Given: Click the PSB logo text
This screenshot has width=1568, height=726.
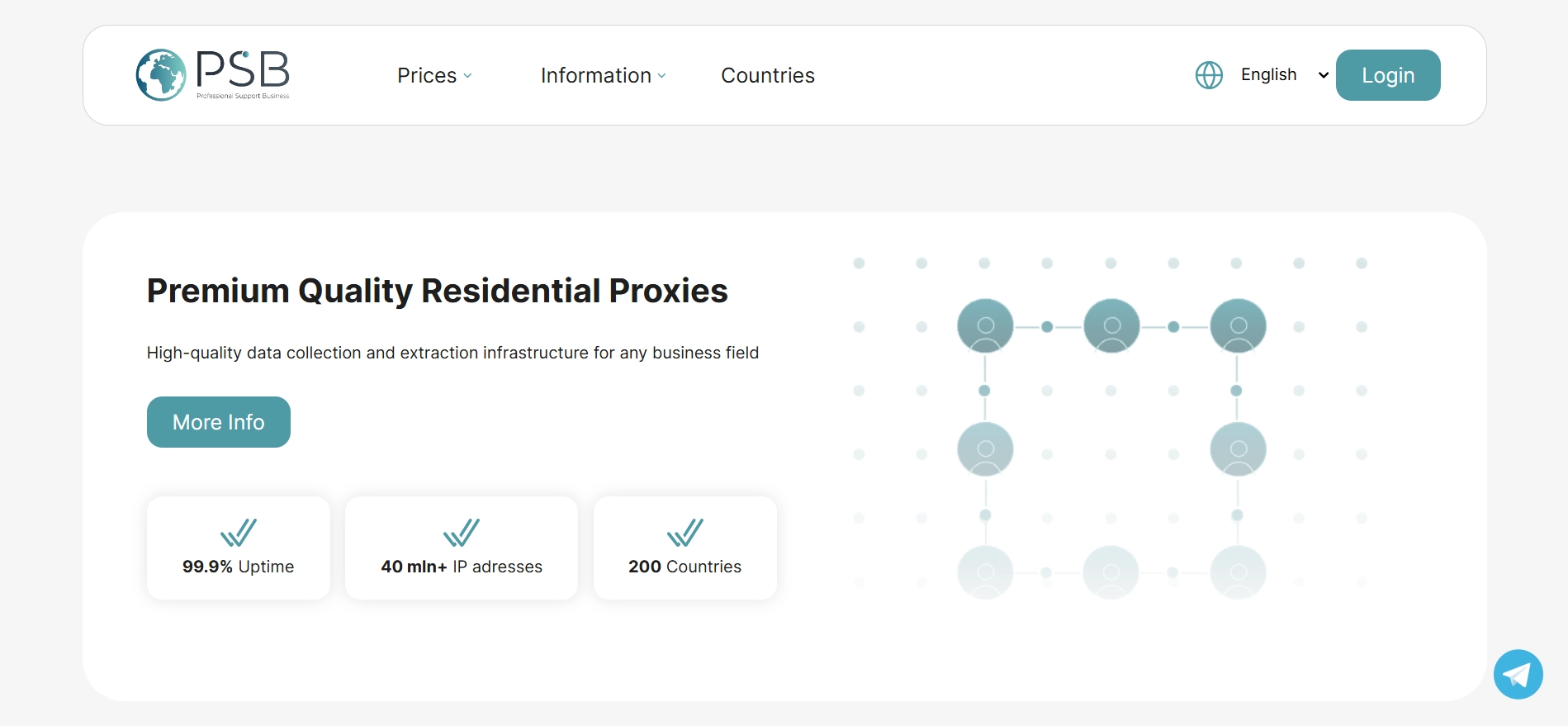Looking at the screenshot, I should pyautogui.click(x=243, y=71).
